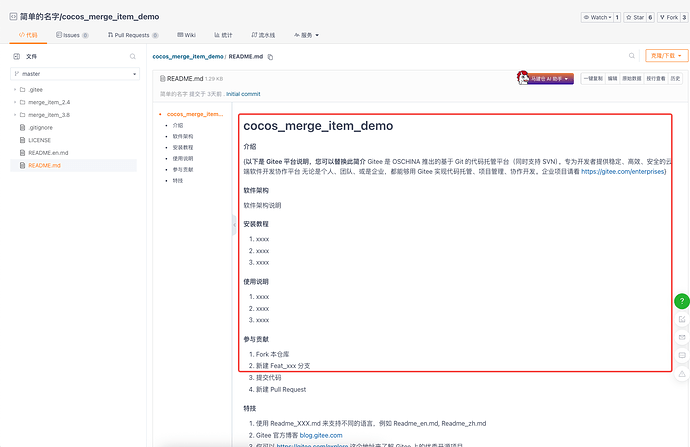Screen dimensions: 690x447
Task: Star the repository
Action: pos(635,18)
